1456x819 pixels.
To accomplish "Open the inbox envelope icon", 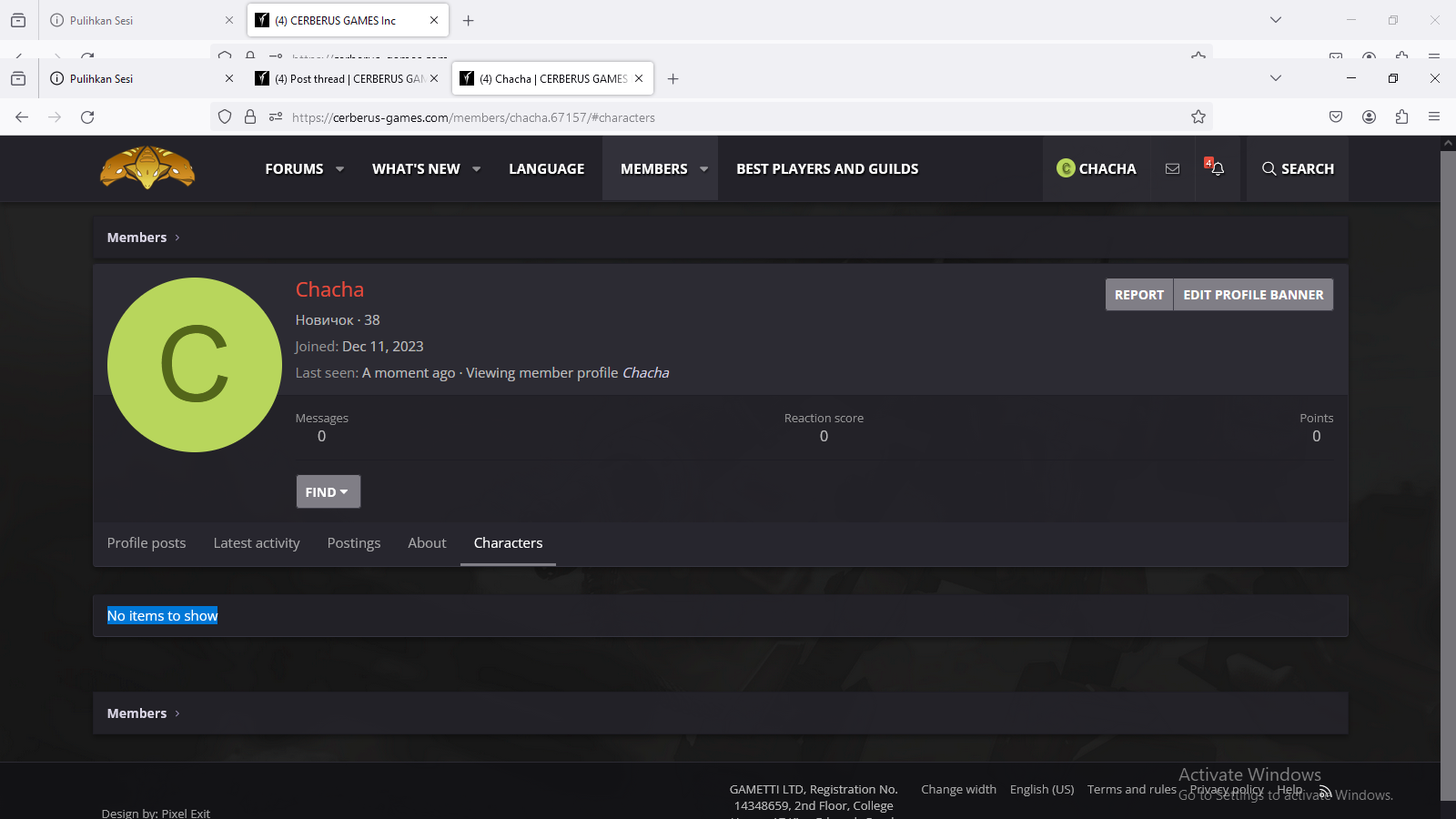I will [x=1172, y=168].
